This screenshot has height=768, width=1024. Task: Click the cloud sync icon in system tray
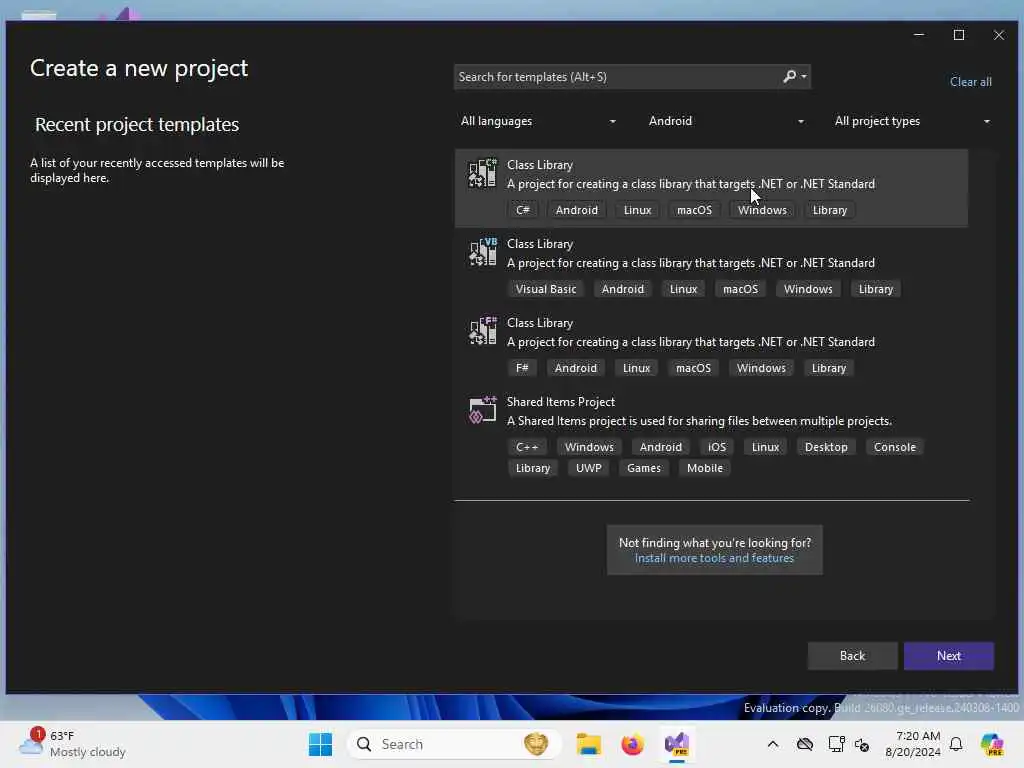pos(805,744)
